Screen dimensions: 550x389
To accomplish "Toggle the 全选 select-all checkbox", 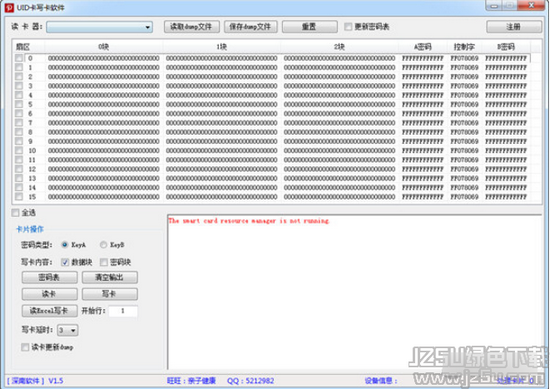I will click(15, 213).
